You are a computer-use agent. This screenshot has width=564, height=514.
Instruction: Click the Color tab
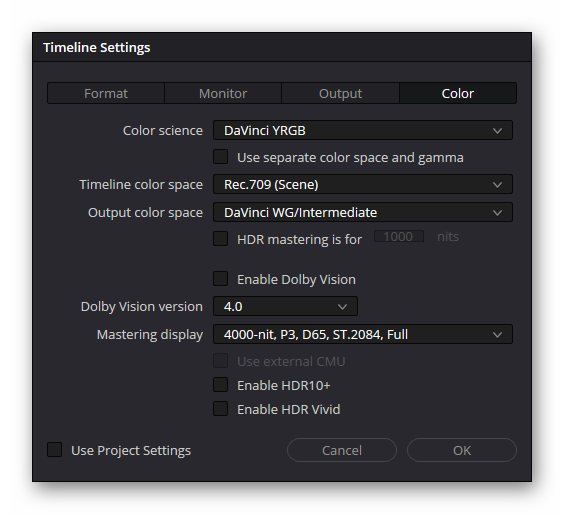point(458,94)
